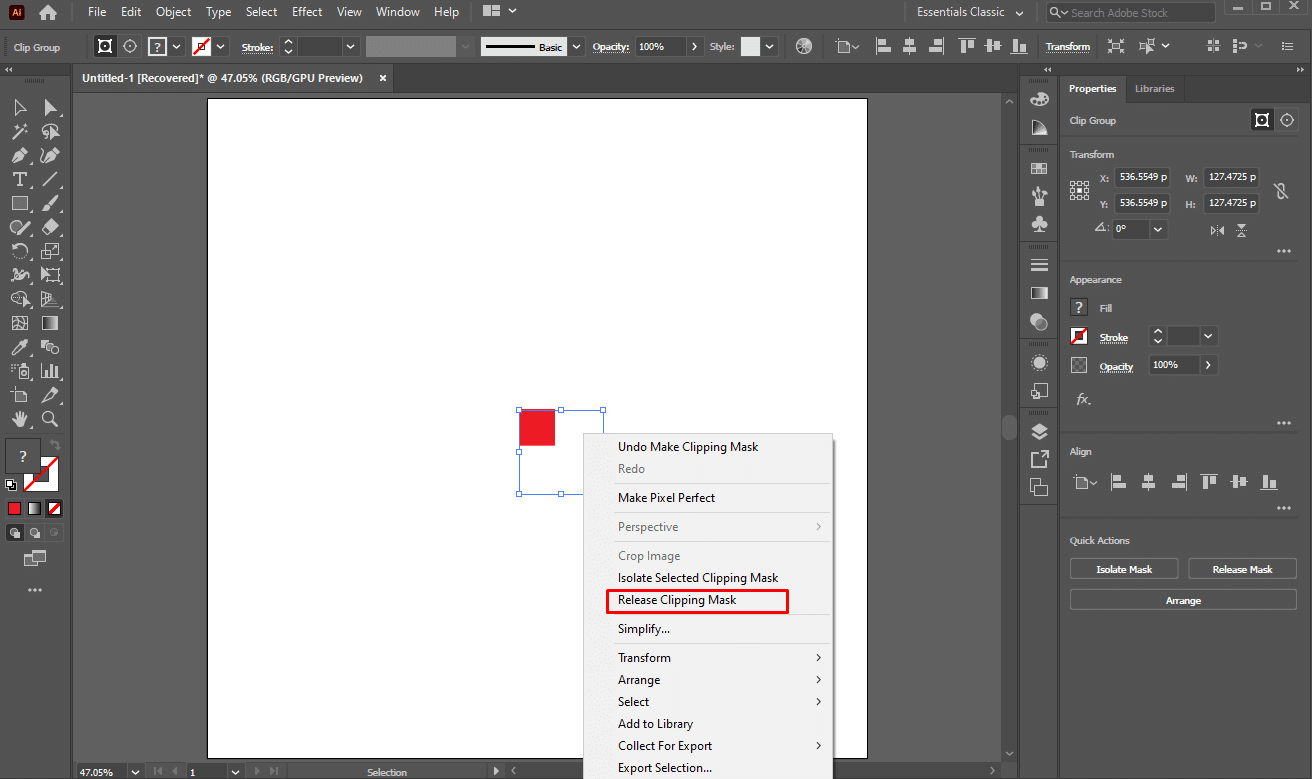Select the Type tool
1312x779 pixels.
(x=19, y=179)
